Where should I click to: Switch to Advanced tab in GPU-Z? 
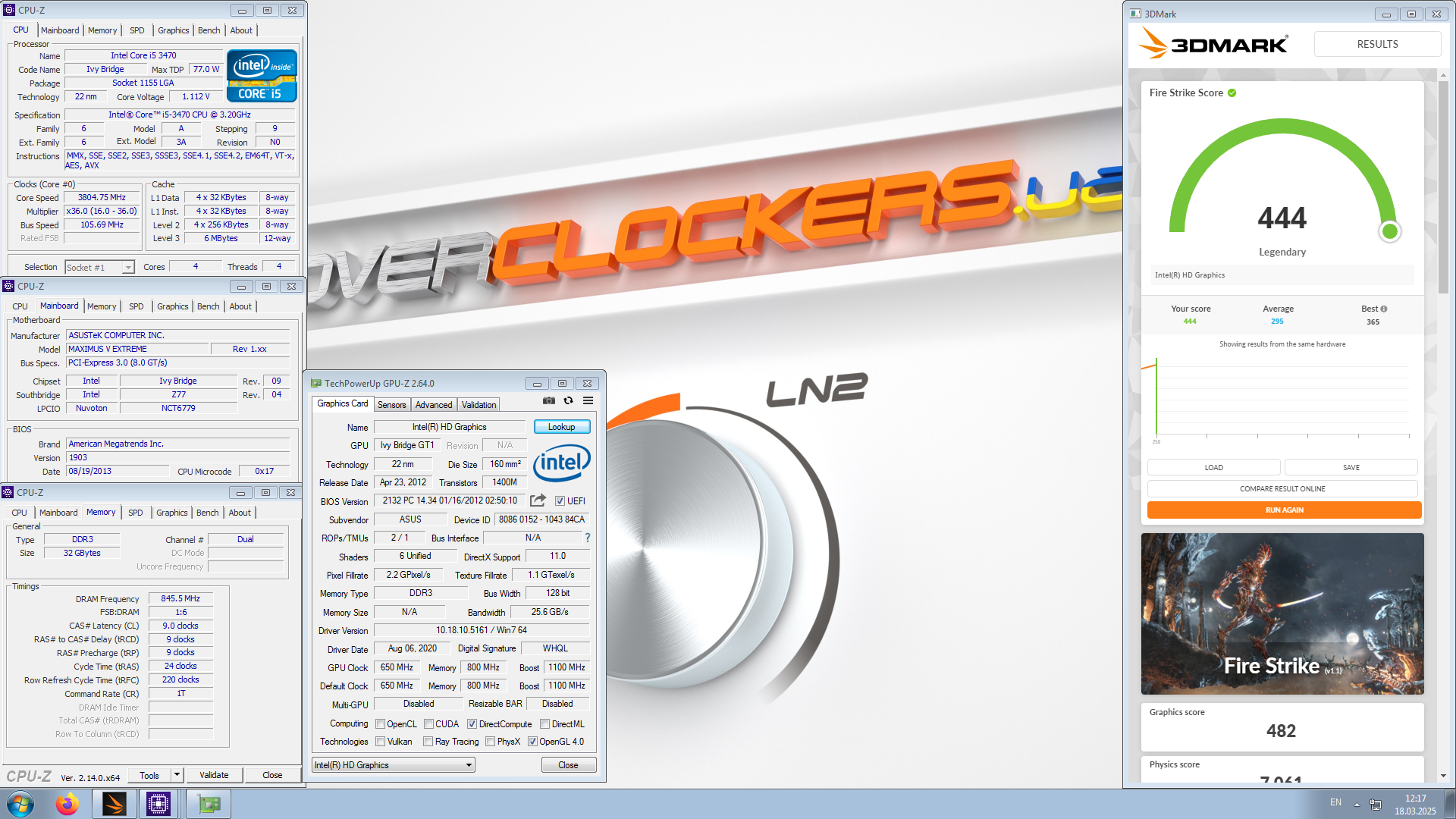[x=434, y=405]
